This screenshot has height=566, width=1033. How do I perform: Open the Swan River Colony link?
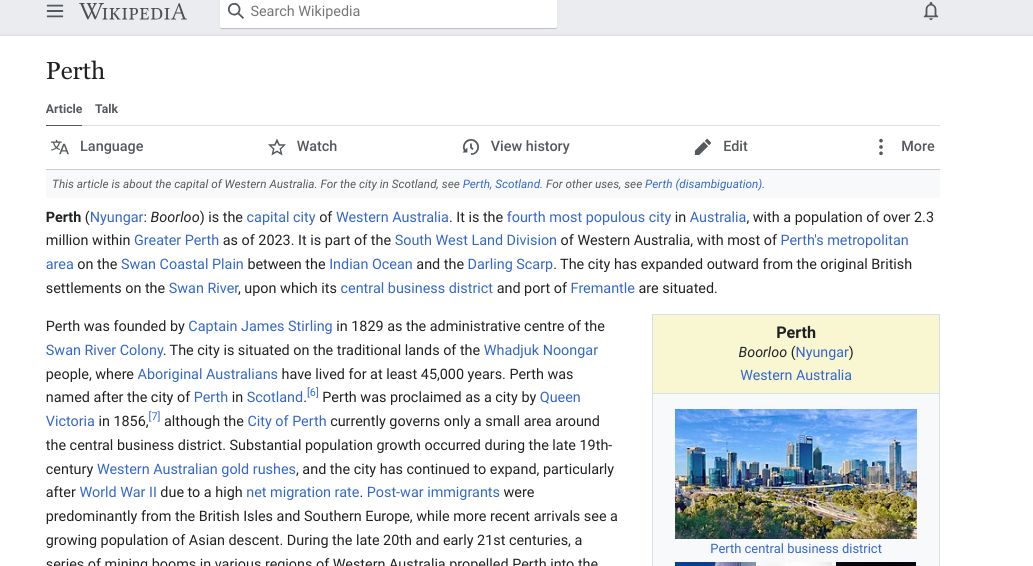point(104,351)
